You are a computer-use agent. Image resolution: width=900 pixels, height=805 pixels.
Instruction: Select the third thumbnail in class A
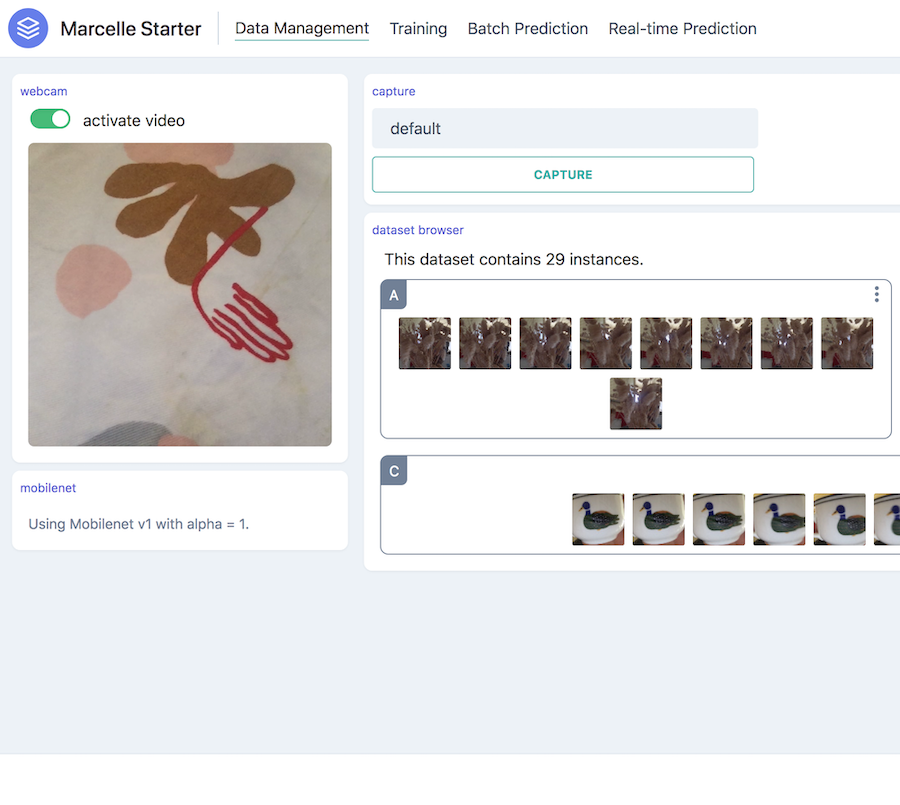pos(545,343)
